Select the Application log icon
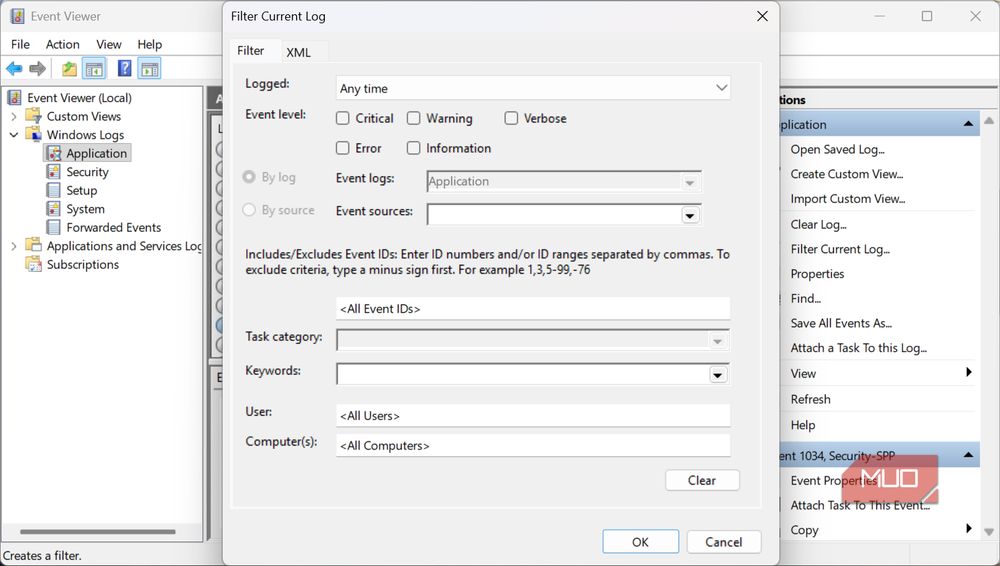Viewport: 1000px width, 566px height. (54, 153)
